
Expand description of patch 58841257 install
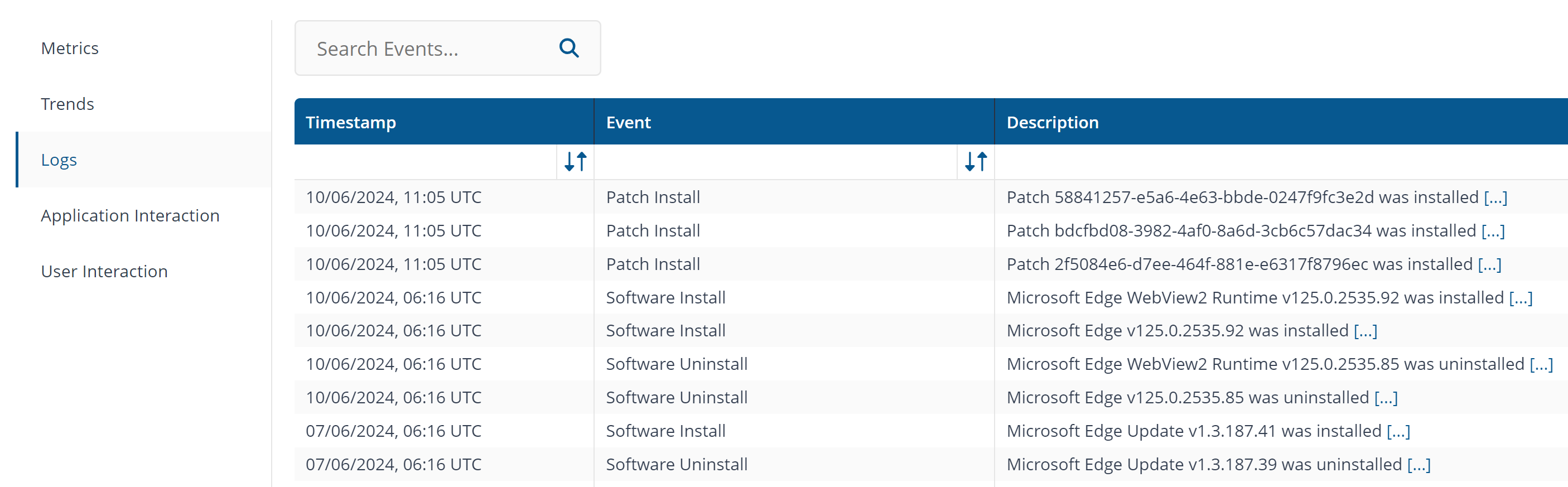tap(1495, 198)
